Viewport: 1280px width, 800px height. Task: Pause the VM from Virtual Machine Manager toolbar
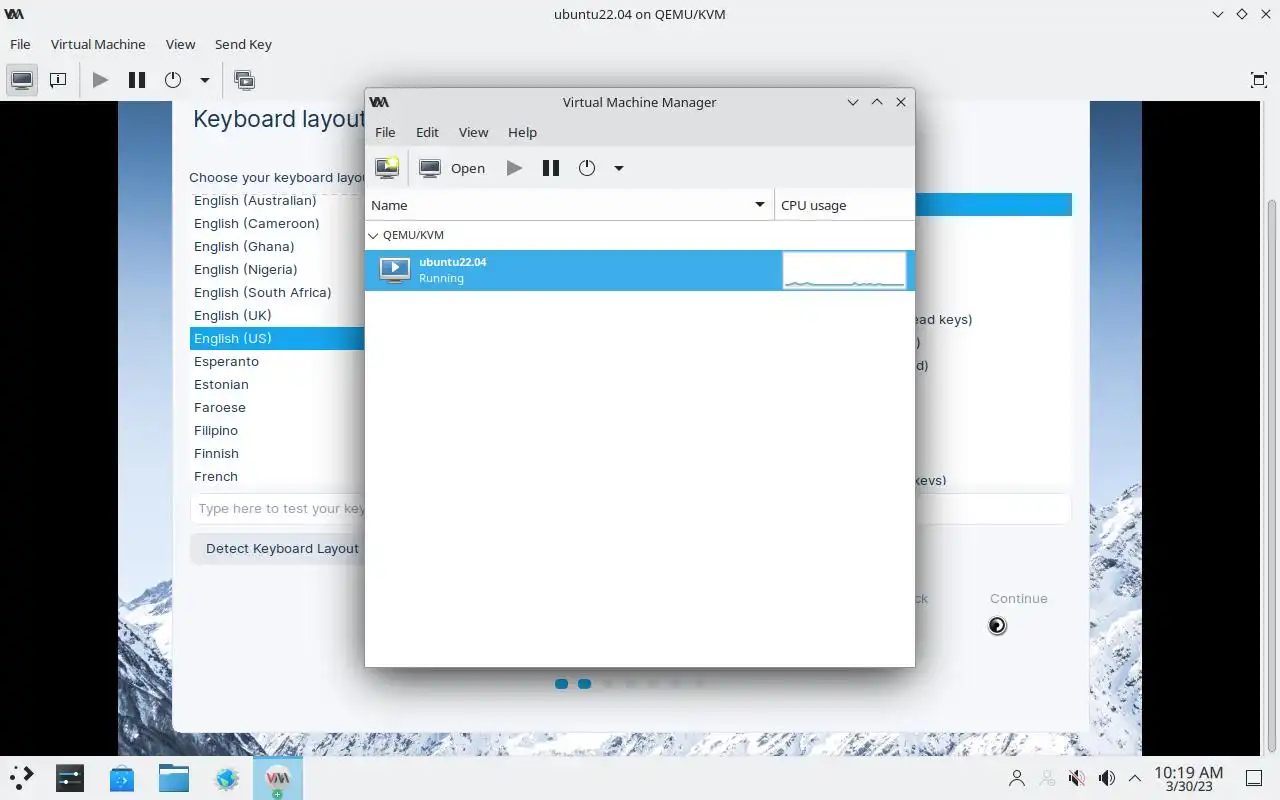[x=551, y=168]
